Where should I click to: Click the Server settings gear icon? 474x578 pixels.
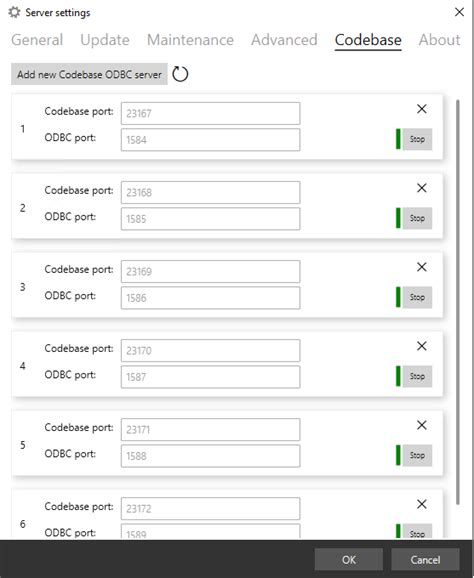tap(14, 13)
